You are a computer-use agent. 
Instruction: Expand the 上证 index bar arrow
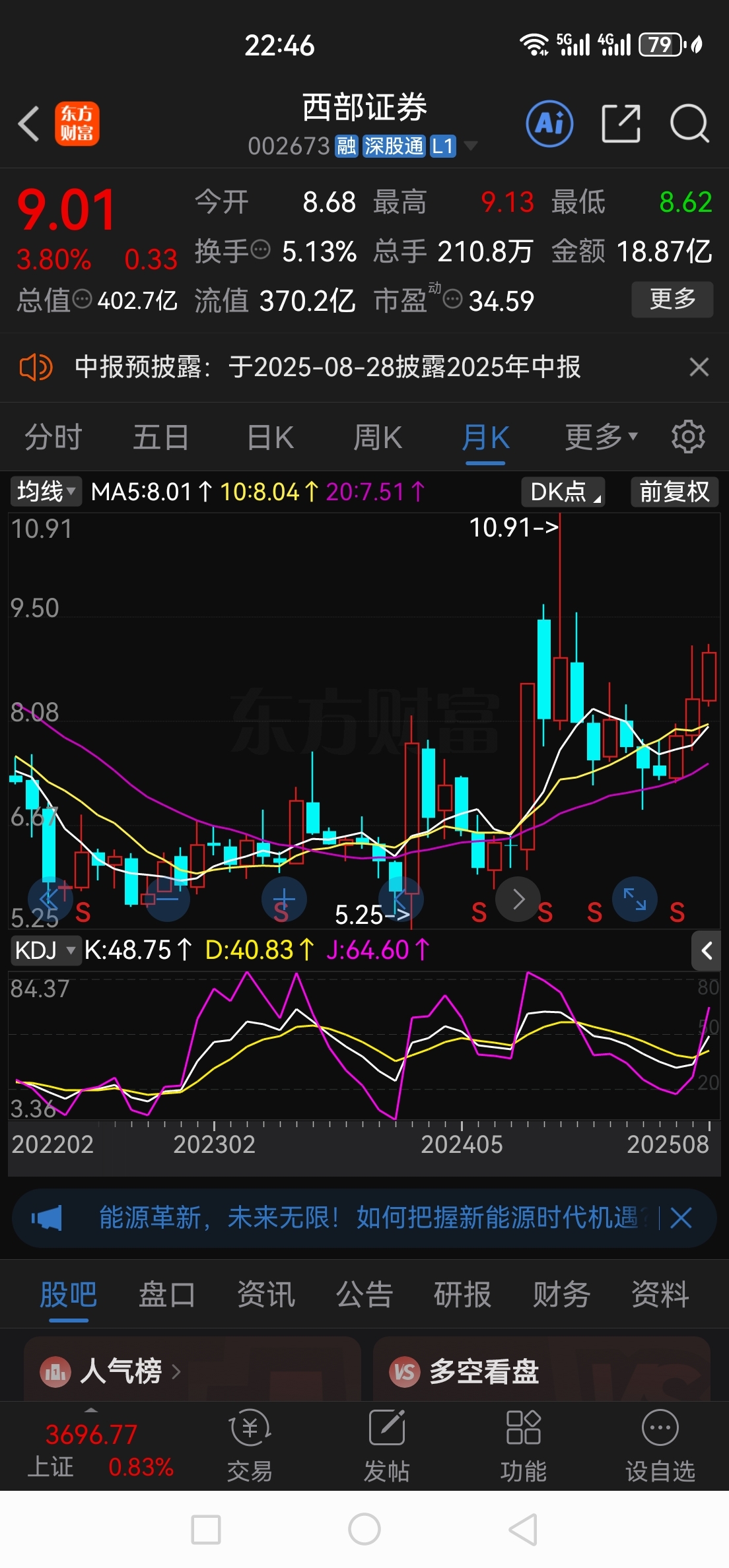pos(91,1410)
